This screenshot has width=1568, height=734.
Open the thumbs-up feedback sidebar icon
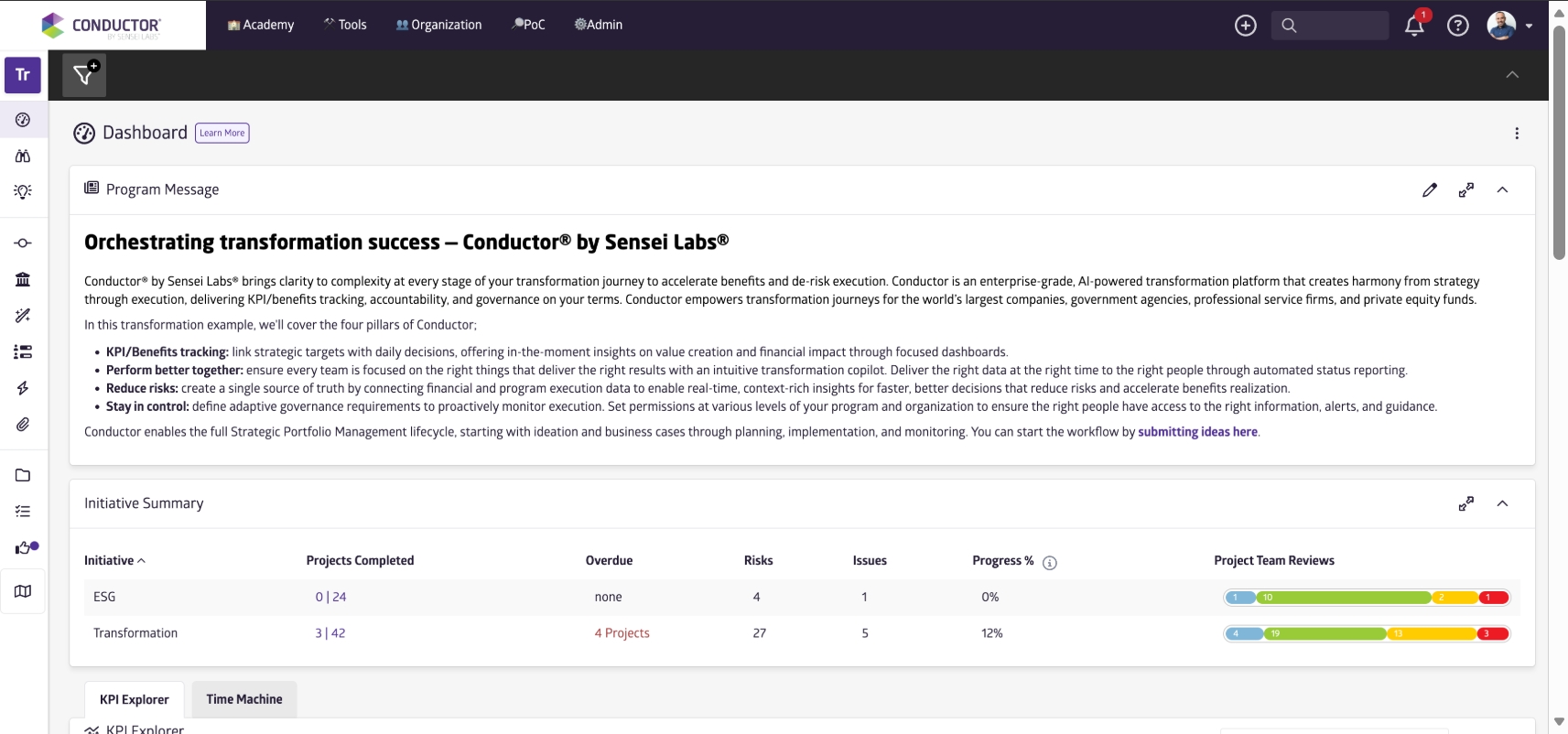point(26,547)
